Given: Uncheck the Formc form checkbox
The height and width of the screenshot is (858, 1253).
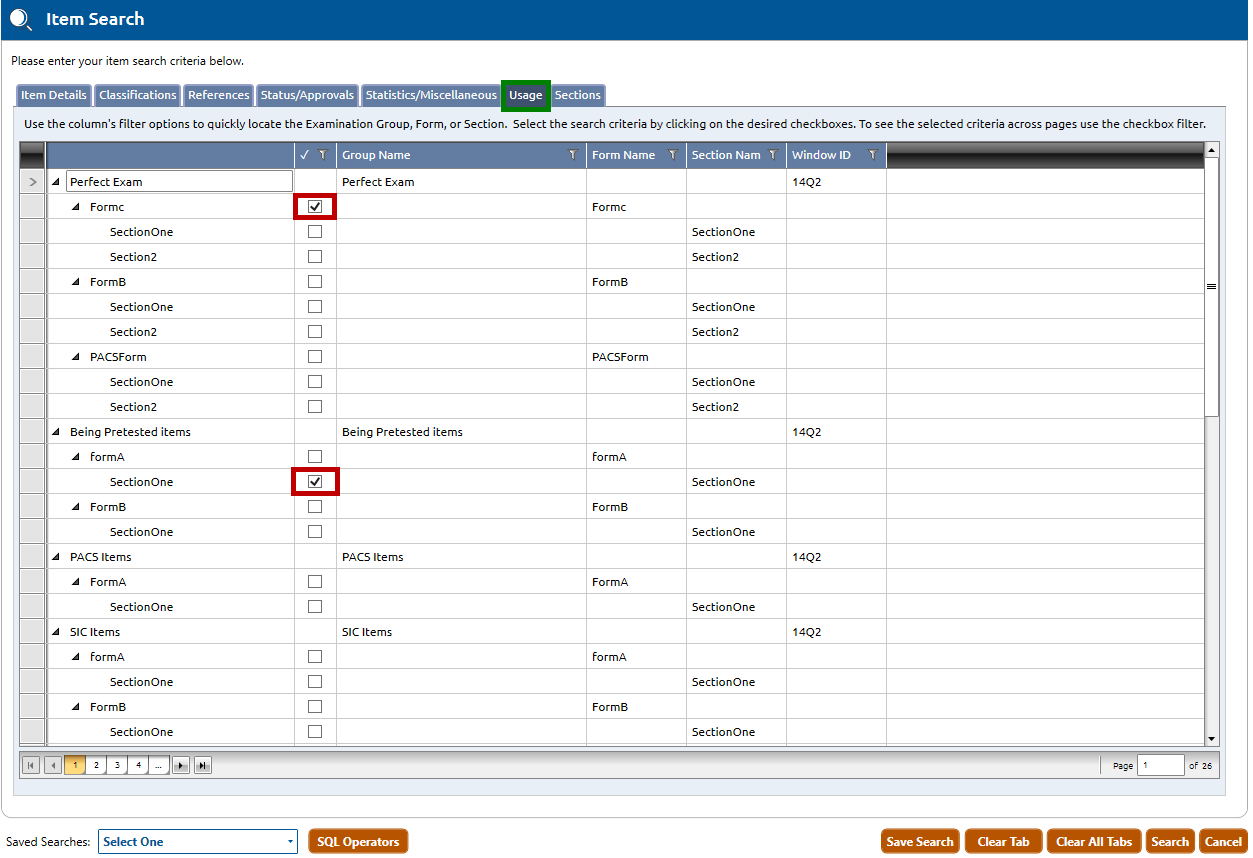Looking at the screenshot, I should (x=315, y=207).
